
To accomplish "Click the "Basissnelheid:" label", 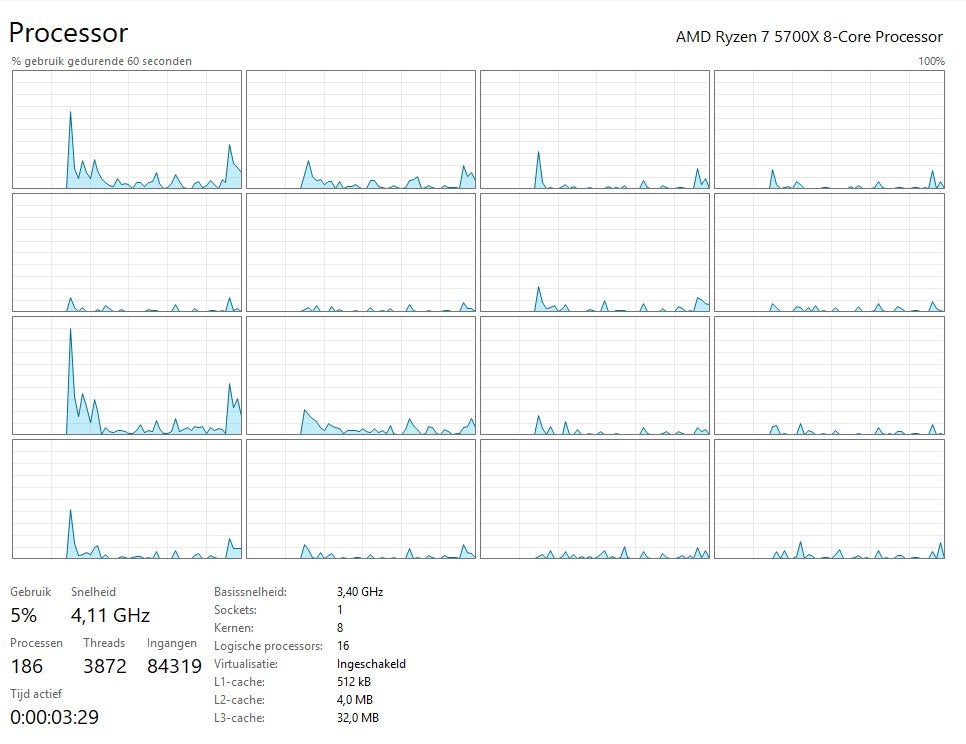I will pyautogui.click(x=250, y=592).
